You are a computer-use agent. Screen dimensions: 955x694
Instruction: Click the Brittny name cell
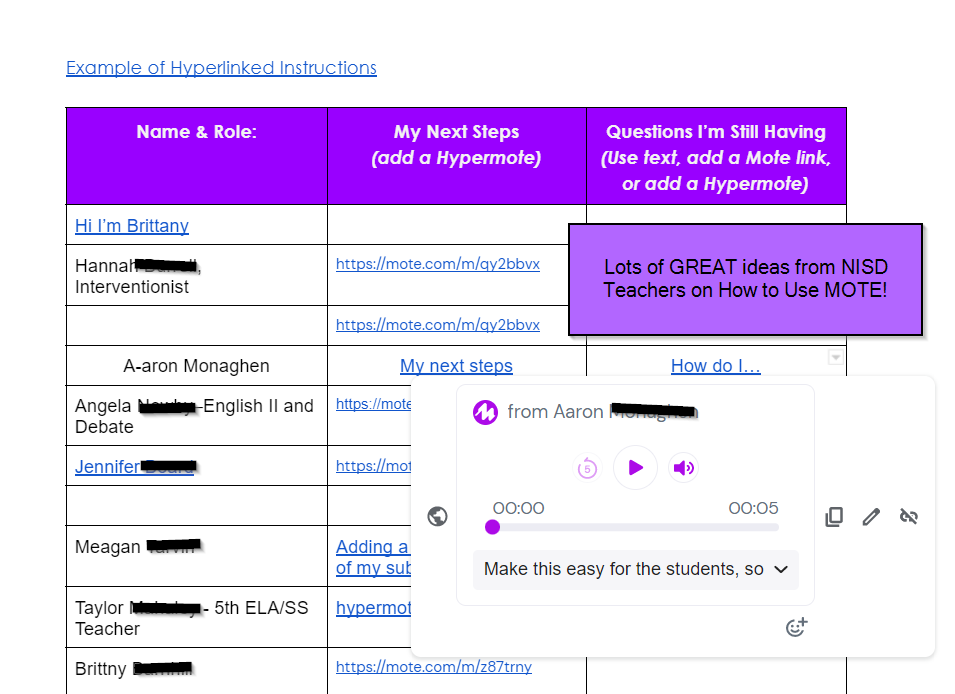pyautogui.click(x=197, y=670)
